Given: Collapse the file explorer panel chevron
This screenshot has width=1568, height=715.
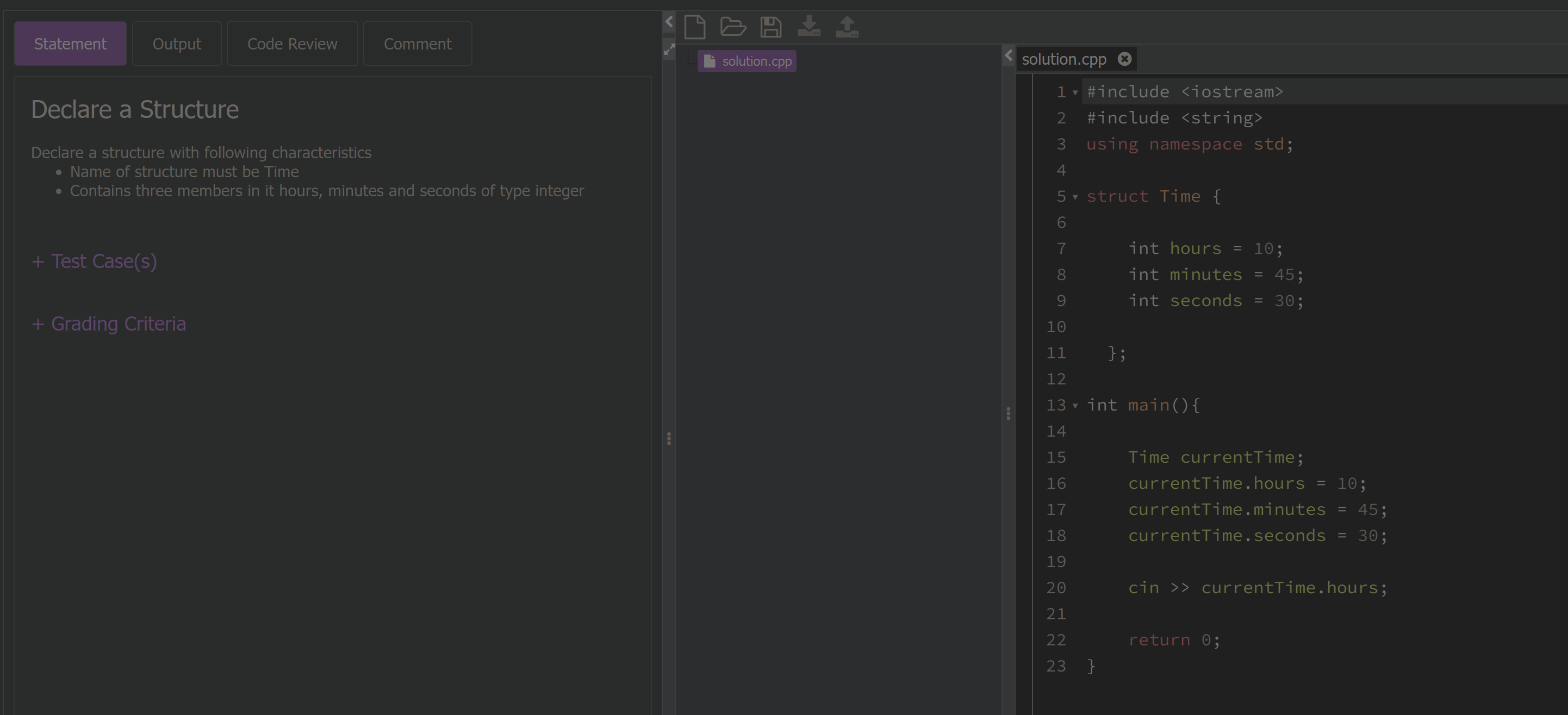Looking at the screenshot, I should [x=669, y=22].
